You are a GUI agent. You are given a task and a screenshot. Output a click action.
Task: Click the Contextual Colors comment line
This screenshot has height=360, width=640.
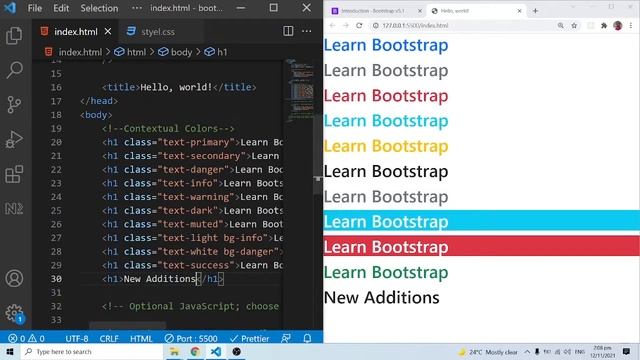click(168, 129)
